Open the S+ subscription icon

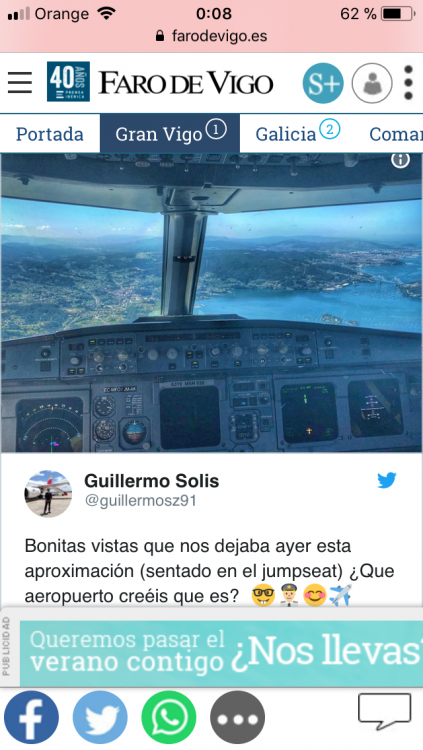[323, 83]
